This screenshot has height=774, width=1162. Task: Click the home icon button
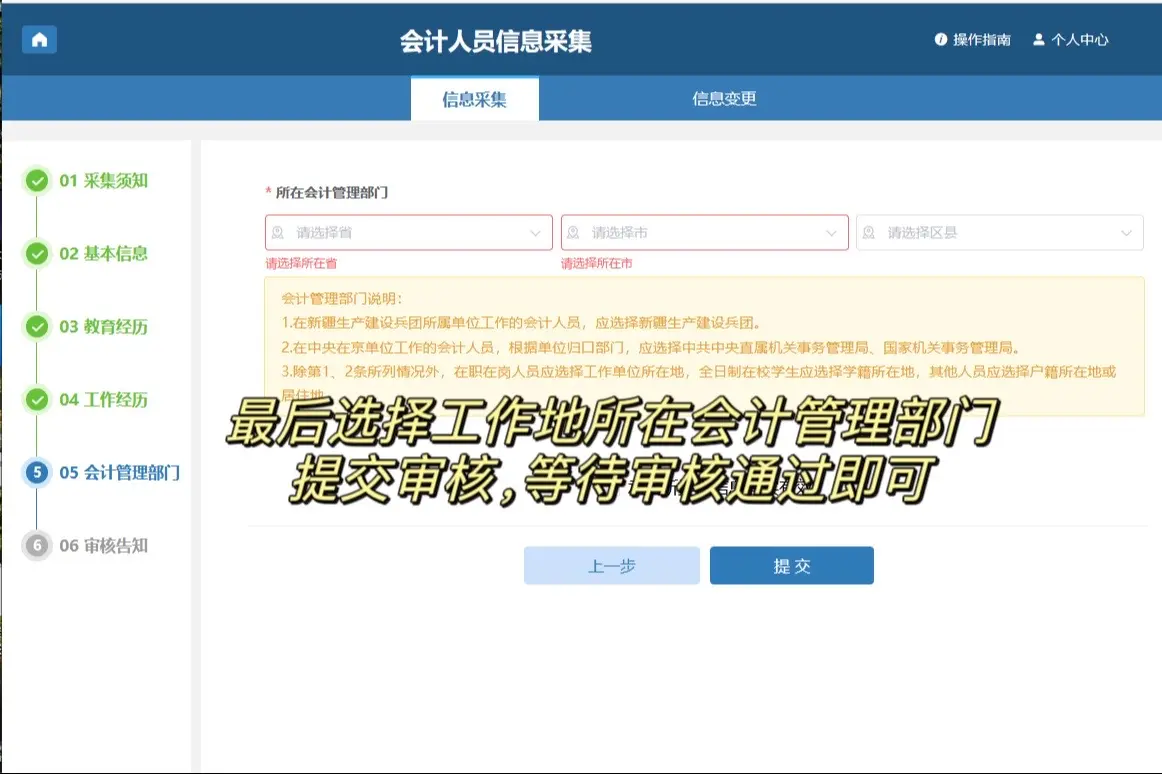coord(39,40)
